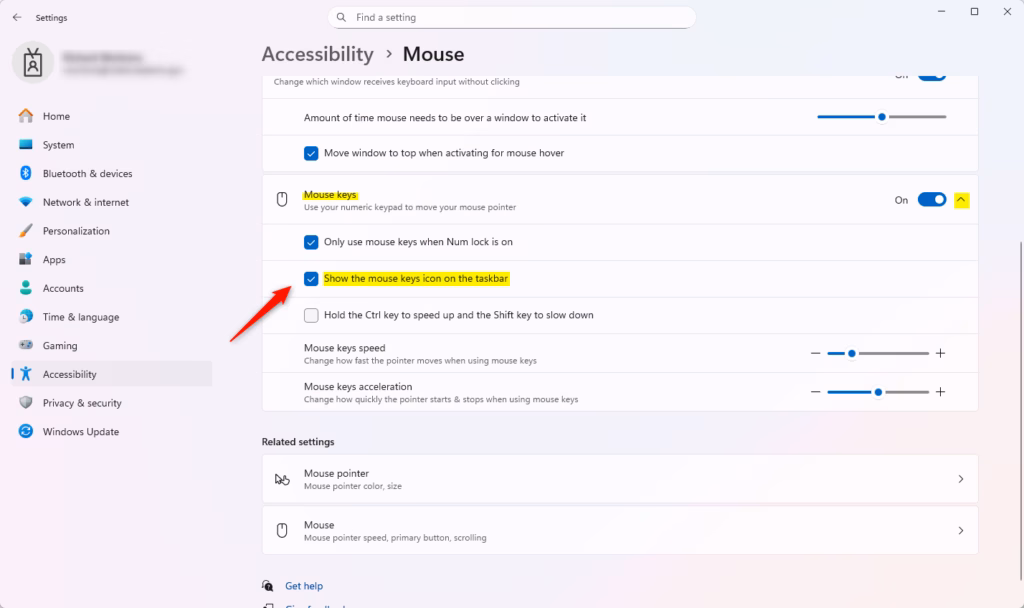Open the Mouse pointer related setting
Image resolution: width=1024 pixels, height=608 pixels.
click(x=619, y=479)
